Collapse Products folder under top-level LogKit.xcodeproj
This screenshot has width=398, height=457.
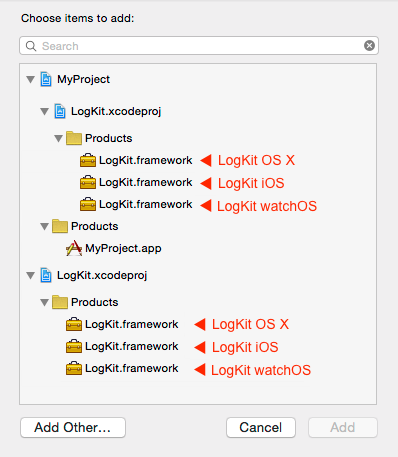(x=45, y=303)
